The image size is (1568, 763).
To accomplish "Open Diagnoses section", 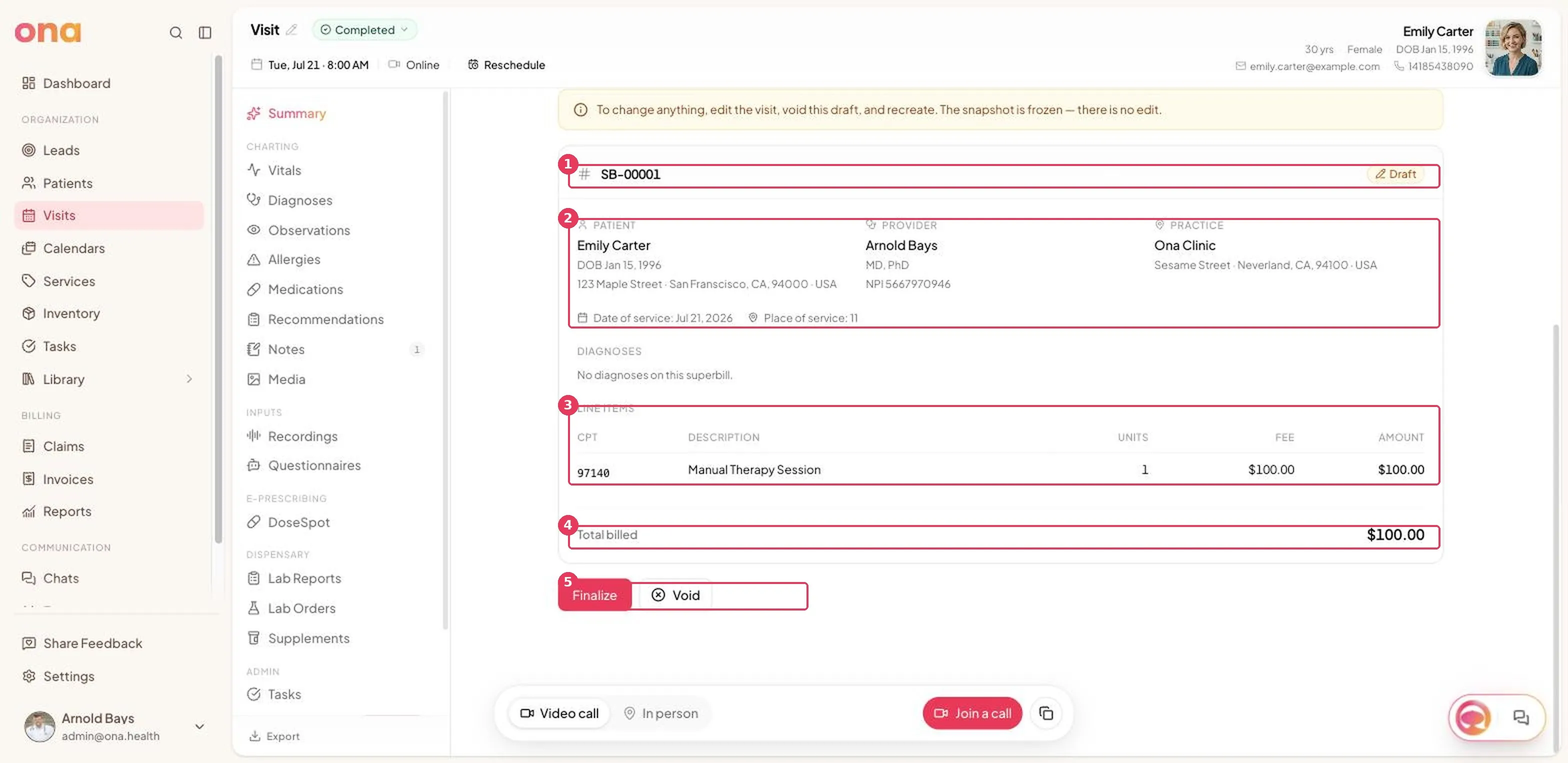I will tap(289, 200).
